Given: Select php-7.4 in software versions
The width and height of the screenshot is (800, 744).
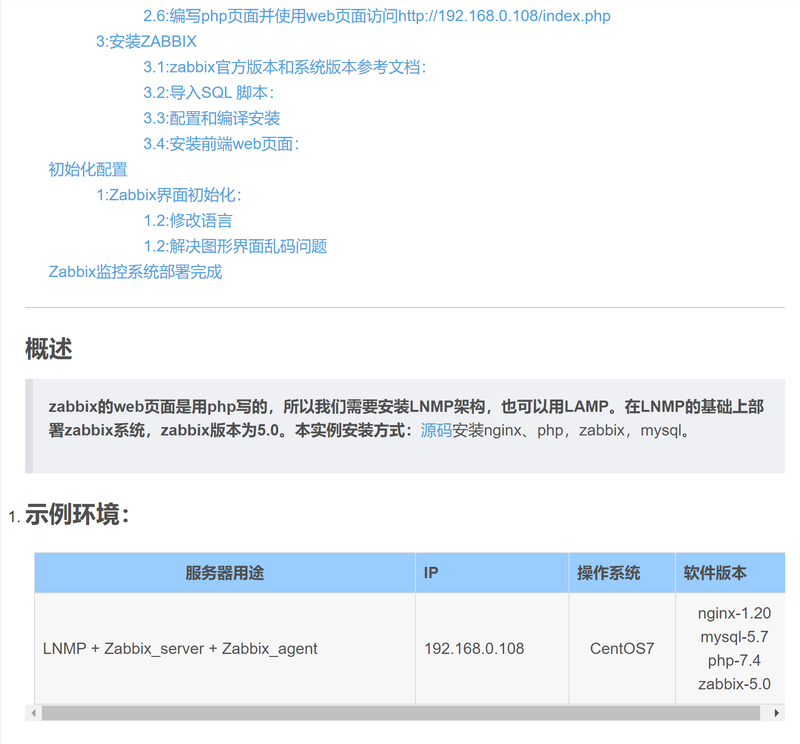Looking at the screenshot, I should coord(734,660).
